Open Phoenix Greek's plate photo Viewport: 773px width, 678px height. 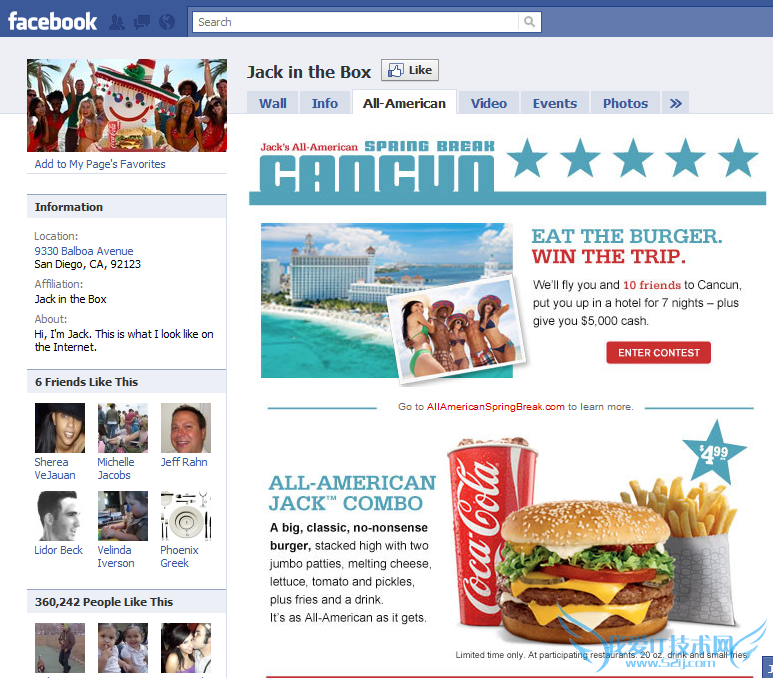tap(186, 516)
